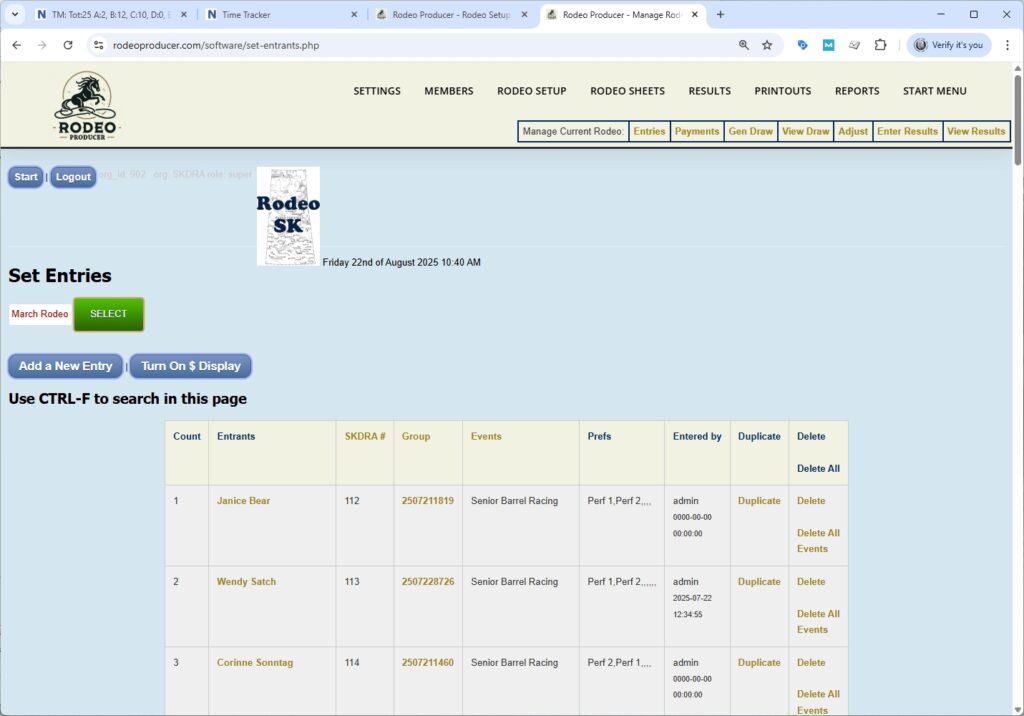The width and height of the screenshot is (1024, 716).
Task: Reload the page with the refresh icon
Action: 68,45
